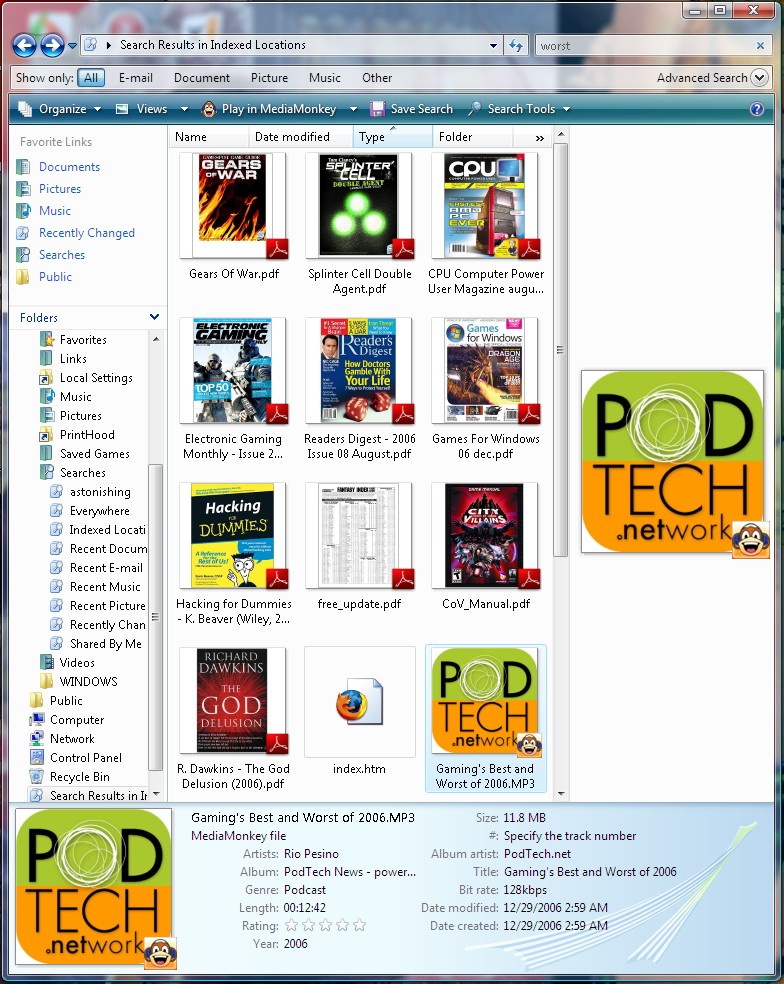Image resolution: width=784 pixels, height=984 pixels.
Task: Go back with the Back arrow button
Action: tap(24, 45)
